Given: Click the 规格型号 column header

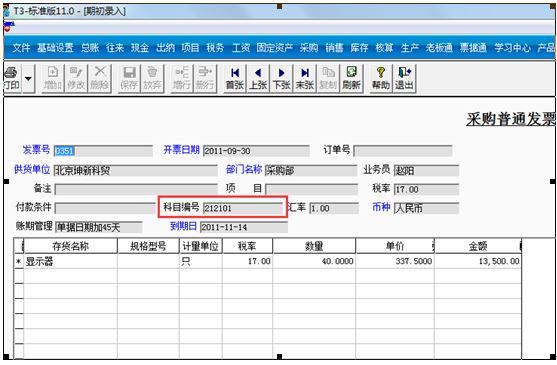Looking at the screenshot, I should [148, 246].
